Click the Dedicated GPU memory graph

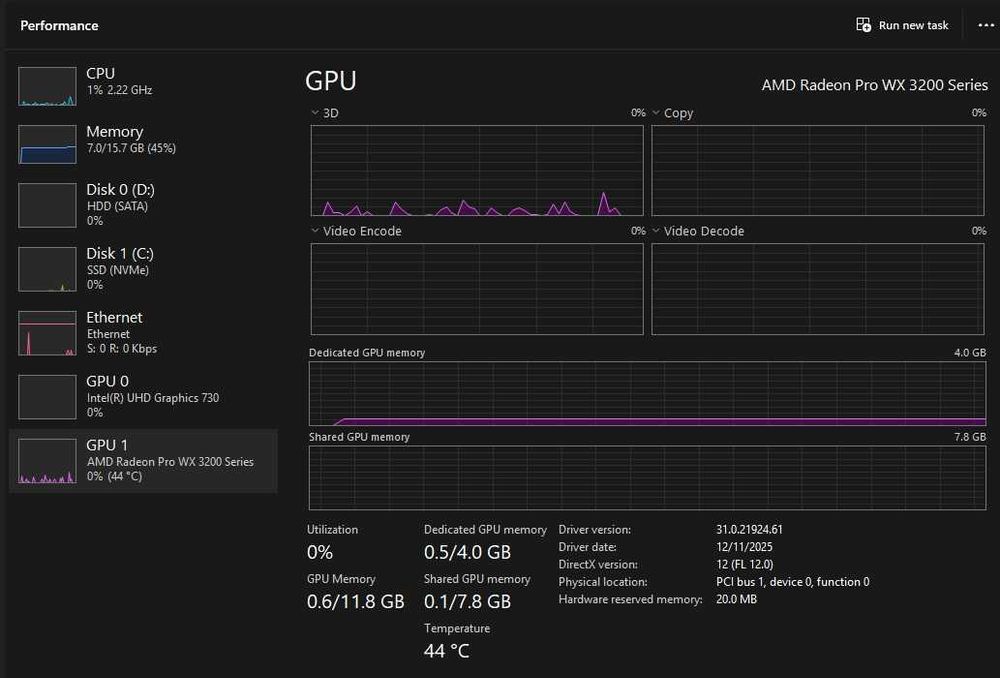[x=647, y=394]
